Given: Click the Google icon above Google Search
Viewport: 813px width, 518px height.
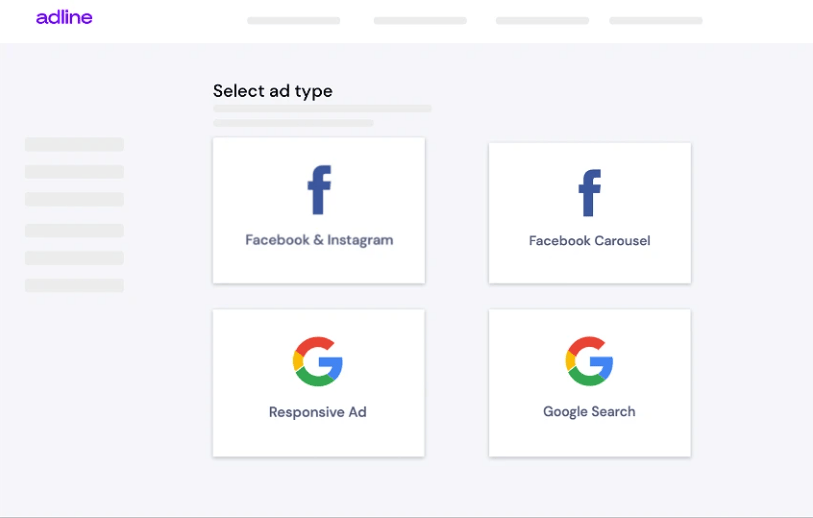Looking at the screenshot, I should (589, 361).
